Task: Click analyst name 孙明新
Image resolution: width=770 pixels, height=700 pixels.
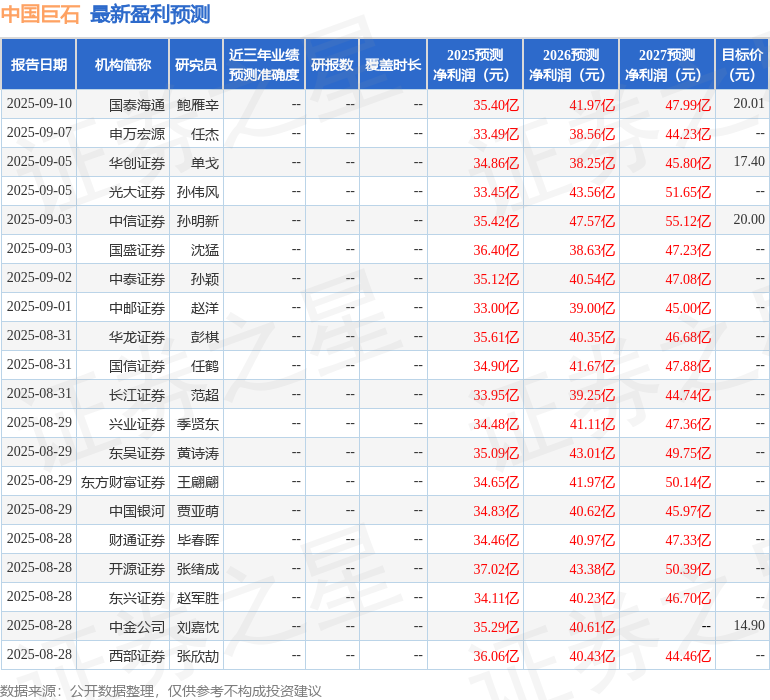Action: (x=197, y=221)
